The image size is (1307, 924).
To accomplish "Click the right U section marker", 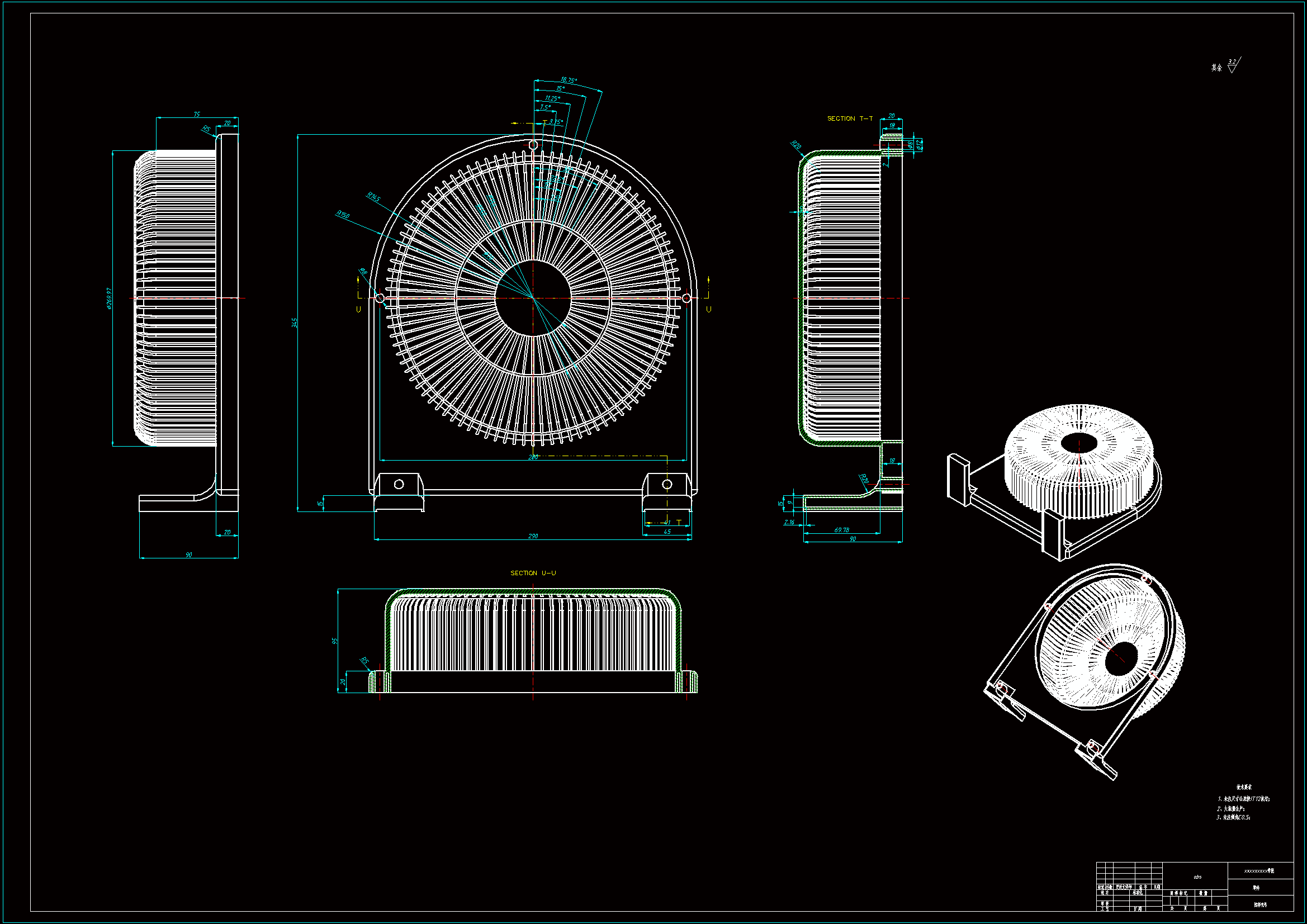I will pos(709,309).
